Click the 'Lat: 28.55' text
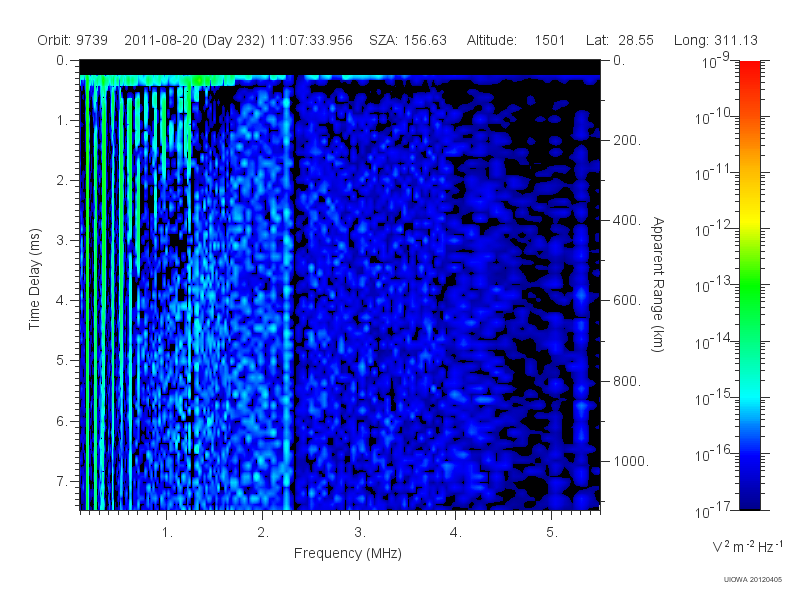The width and height of the screenshot is (800, 600). 620,40
